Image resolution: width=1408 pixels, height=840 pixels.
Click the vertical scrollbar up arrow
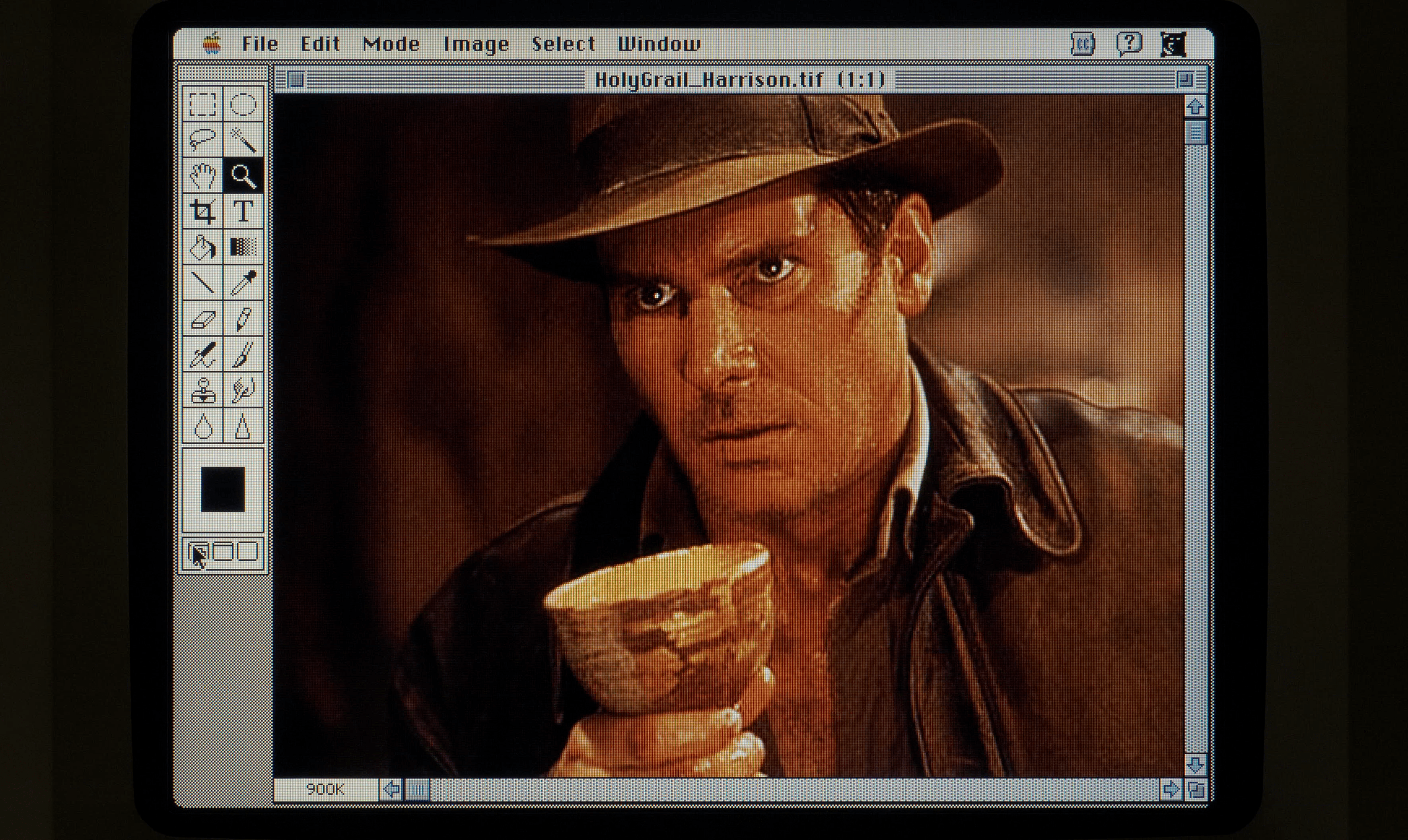click(x=1195, y=107)
